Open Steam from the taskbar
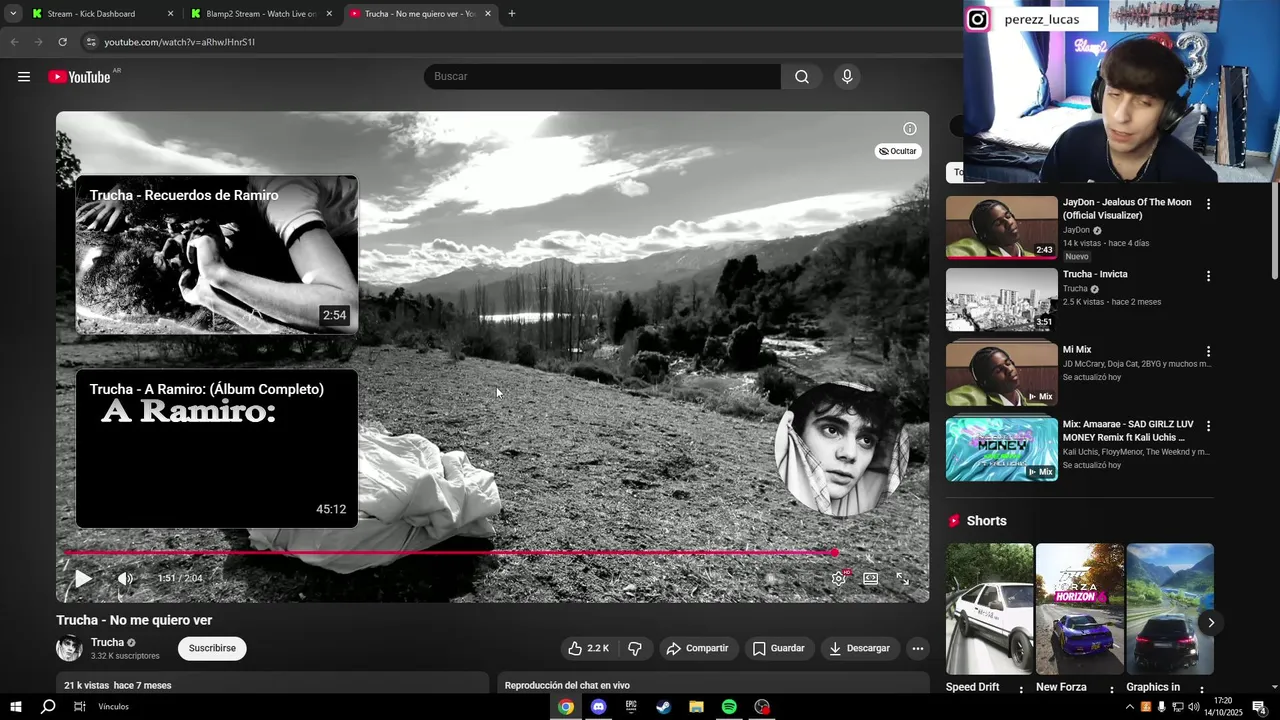The image size is (1280, 720). (x=663, y=707)
